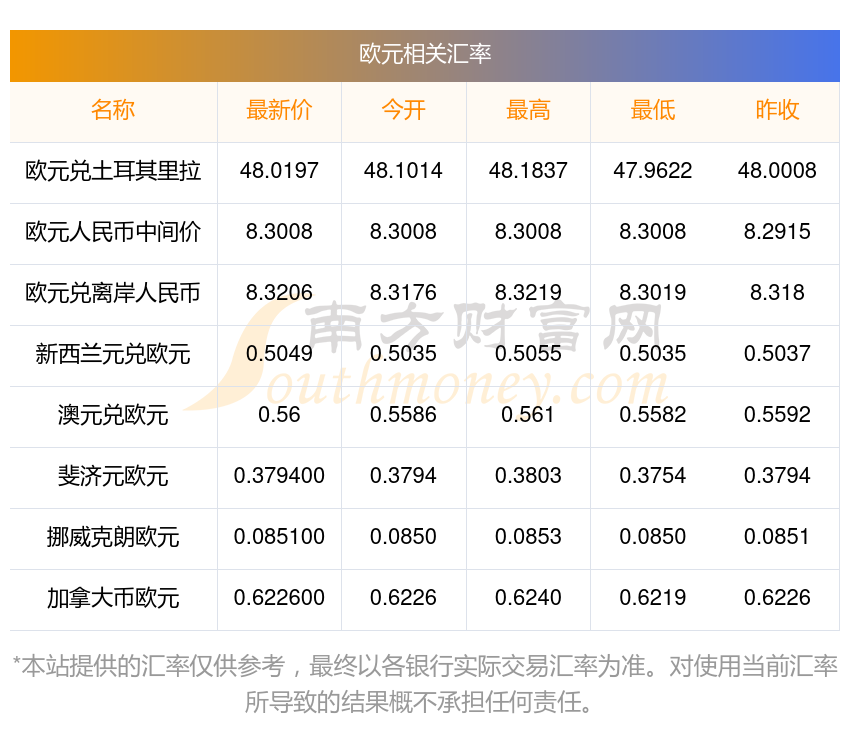Click the value 0.379400

pos(279,476)
